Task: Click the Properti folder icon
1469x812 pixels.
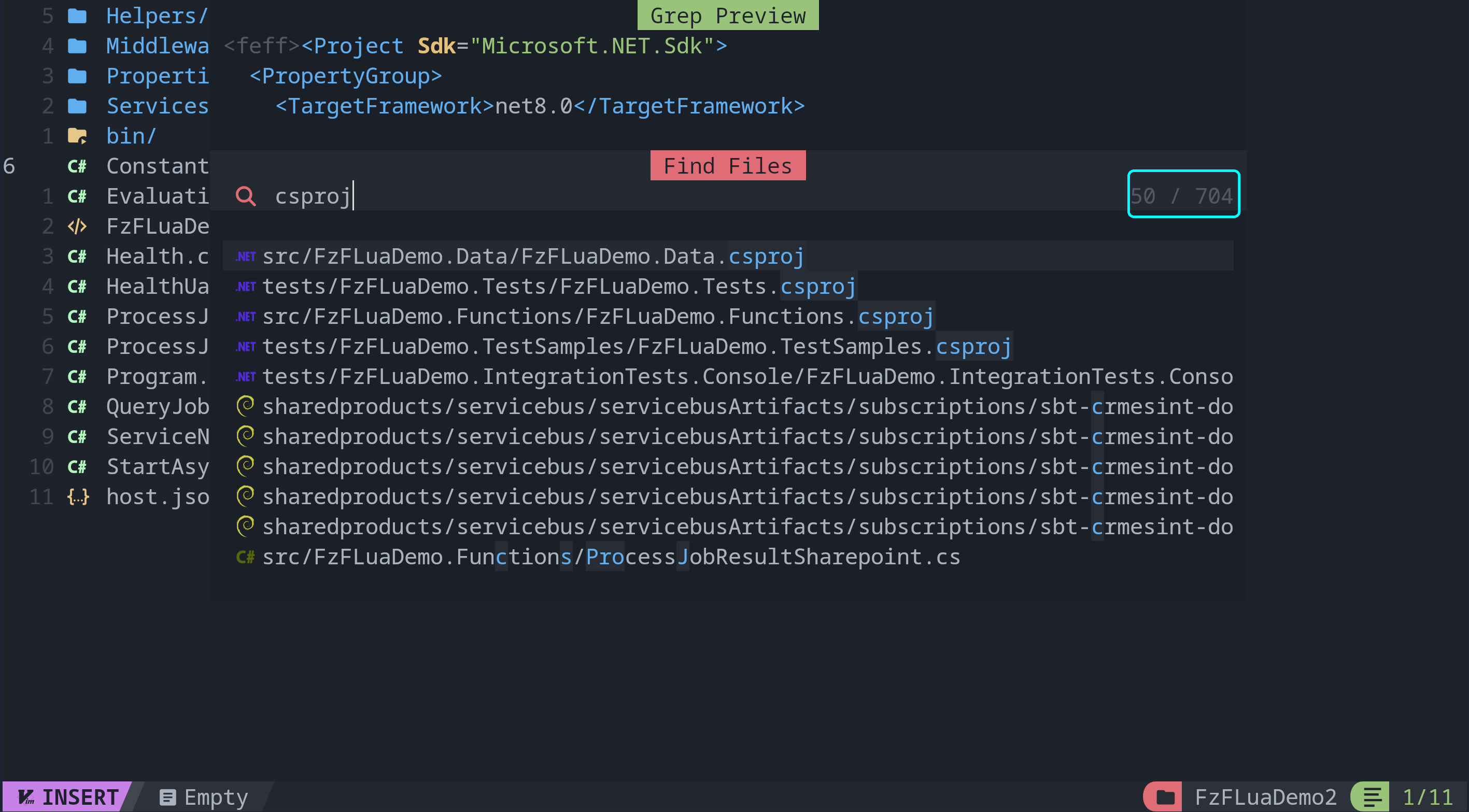Action: (x=77, y=76)
